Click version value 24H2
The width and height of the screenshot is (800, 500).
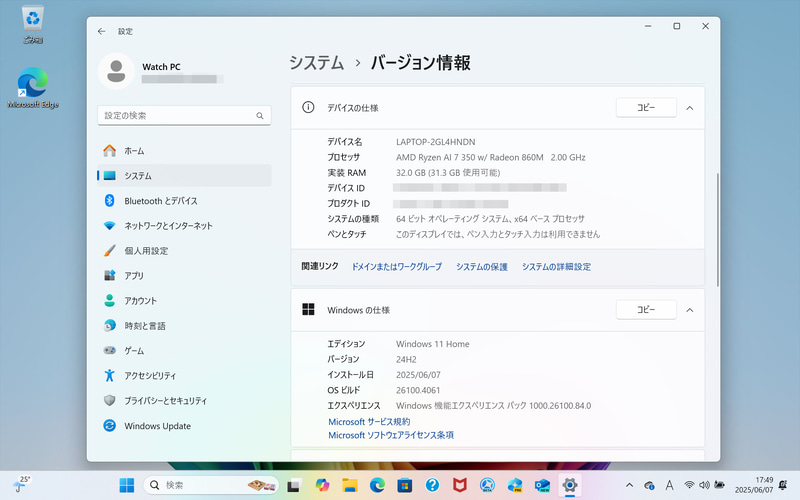click(406, 360)
